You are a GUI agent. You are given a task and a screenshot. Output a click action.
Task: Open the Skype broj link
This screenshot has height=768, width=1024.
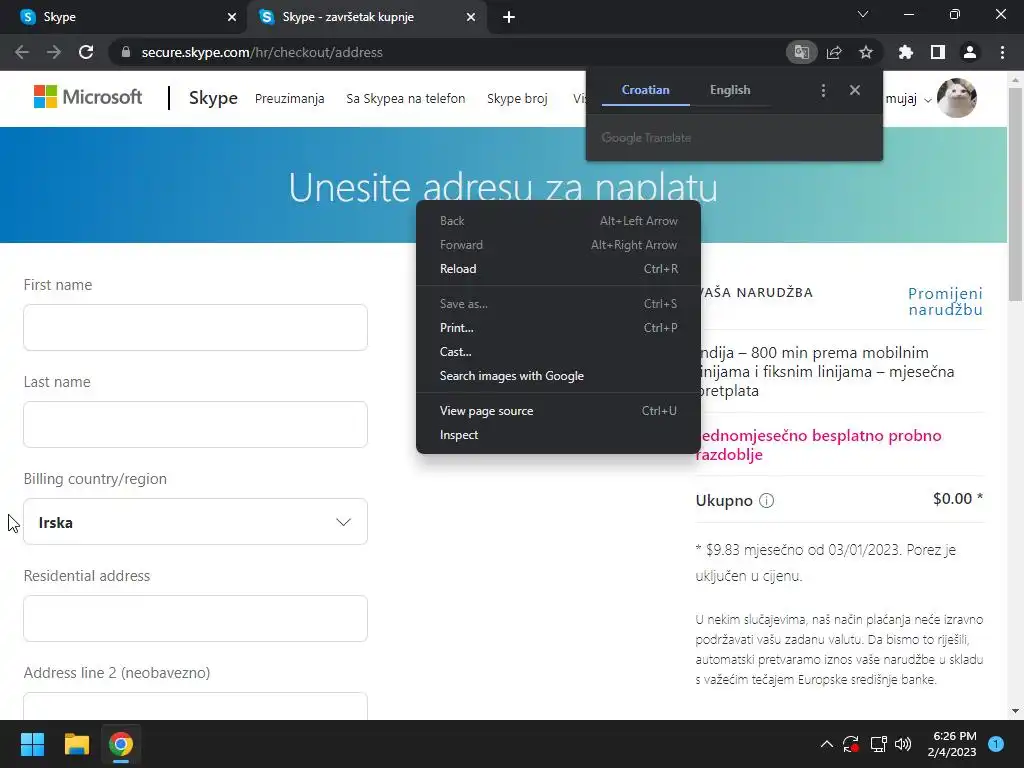point(517,99)
